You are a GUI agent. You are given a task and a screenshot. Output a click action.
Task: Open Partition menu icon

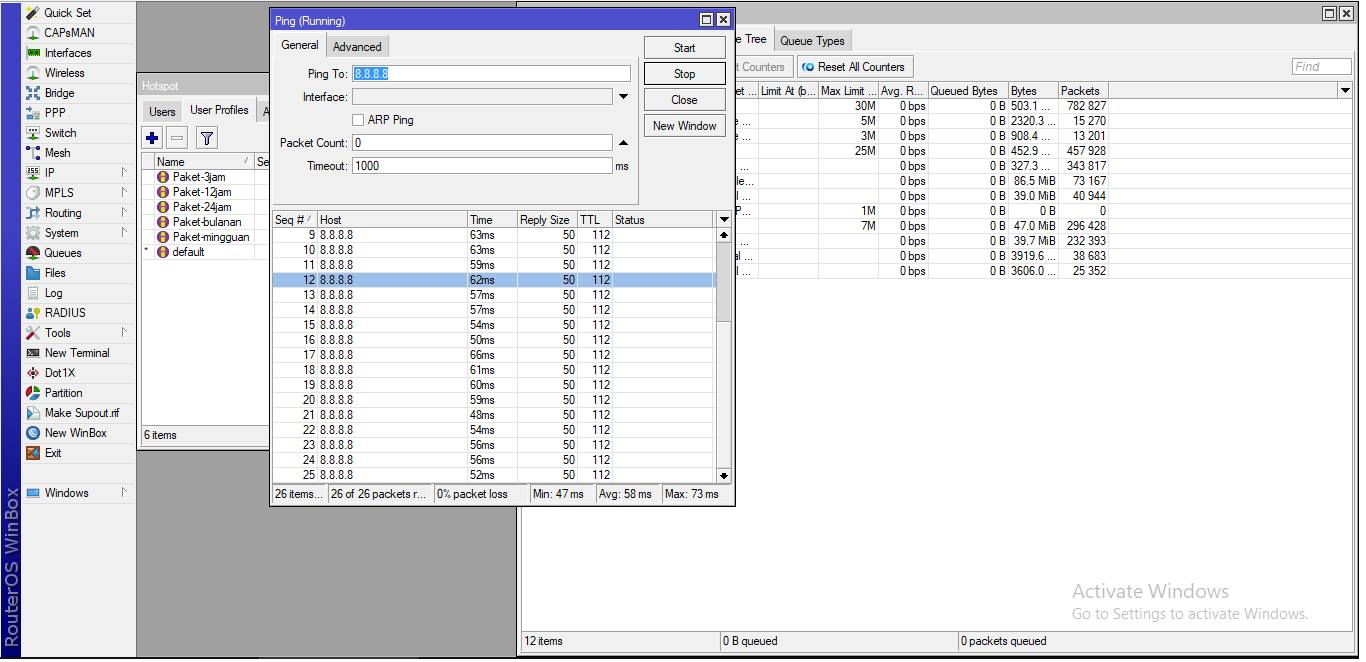[34, 393]
